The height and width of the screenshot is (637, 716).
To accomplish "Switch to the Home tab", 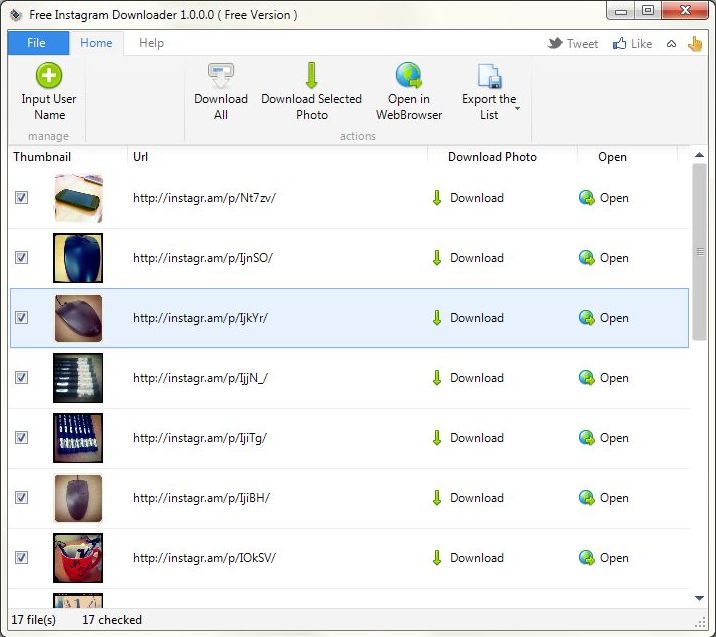I will (96, 43).
